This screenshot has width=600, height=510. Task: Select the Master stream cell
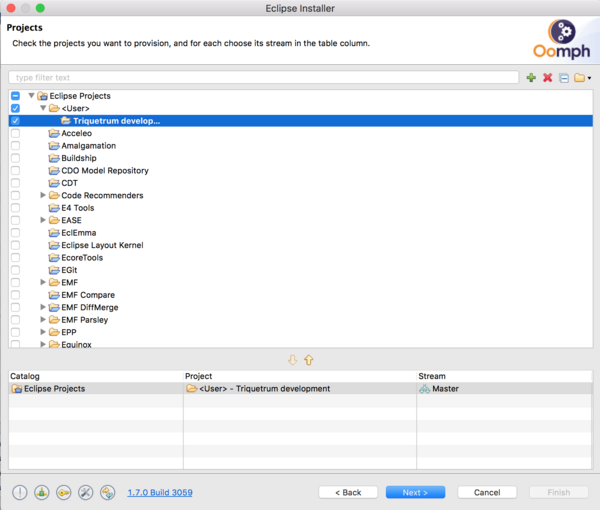(504, 389)
